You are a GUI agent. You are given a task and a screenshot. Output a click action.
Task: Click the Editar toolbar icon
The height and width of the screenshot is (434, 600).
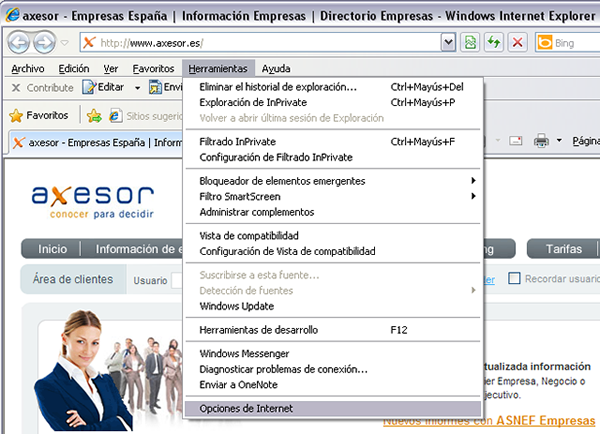(89, 87)
